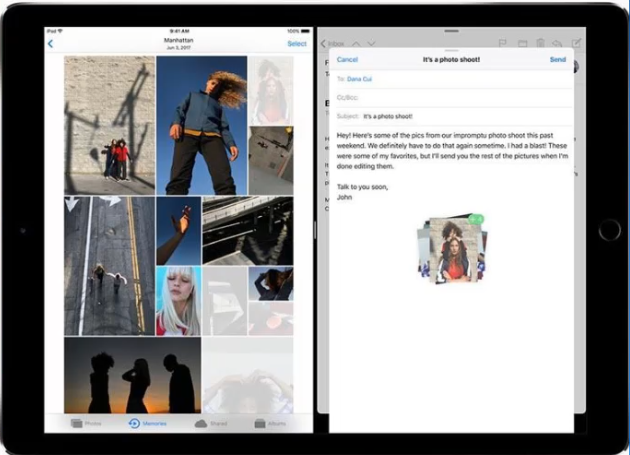The image size is (630, 455).
Task: Tap the reply arrow icon in Mail
Action: pyautogui.click(x=558, y=44)
